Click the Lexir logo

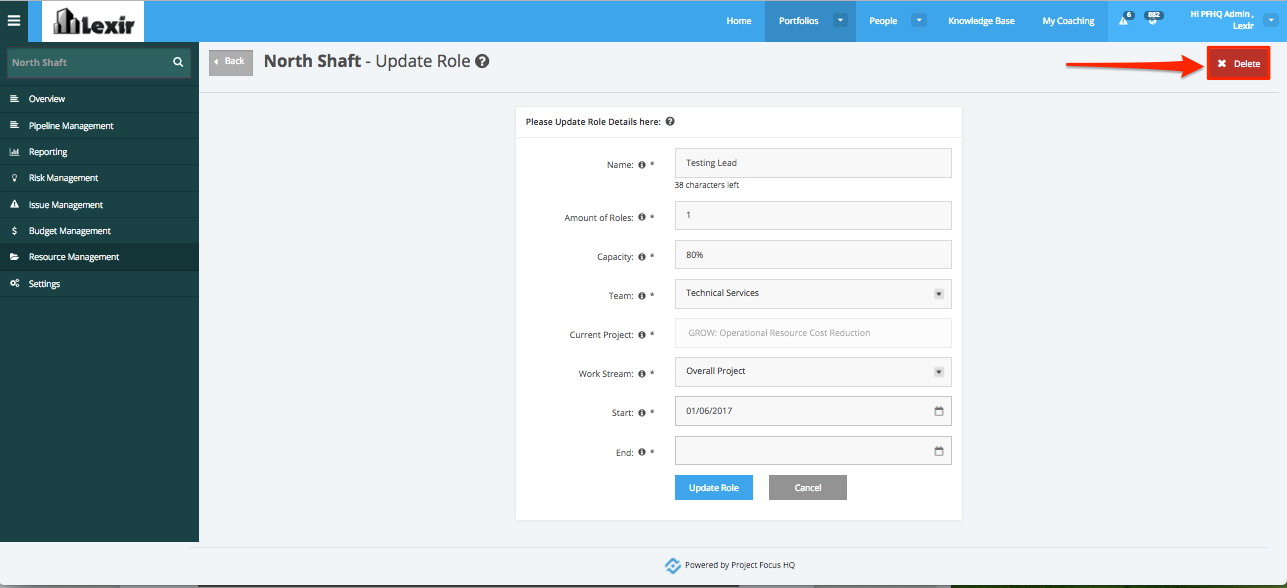93,21
